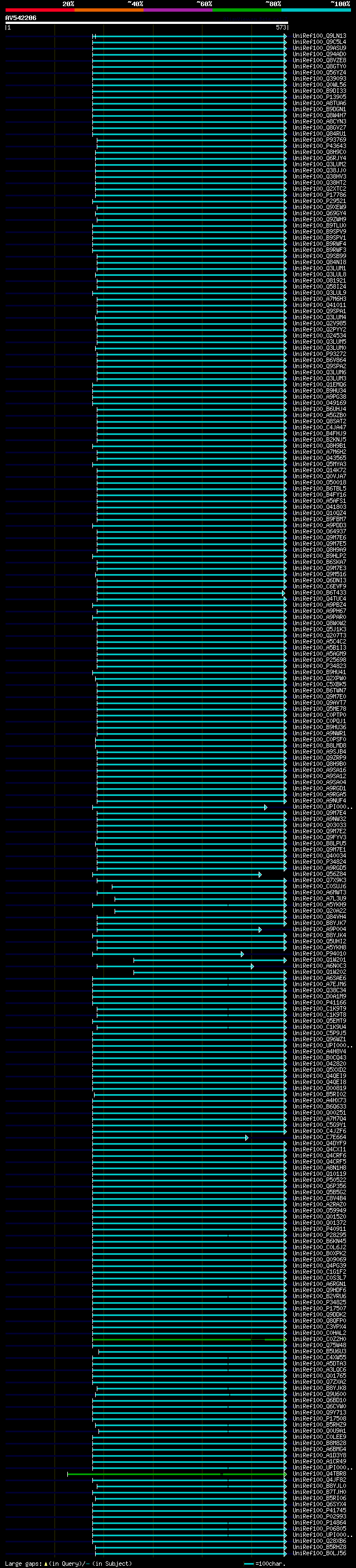Select label UniRef100_P34824
356x1568 pixels.
pyautogui.click(x=319, y=861)
